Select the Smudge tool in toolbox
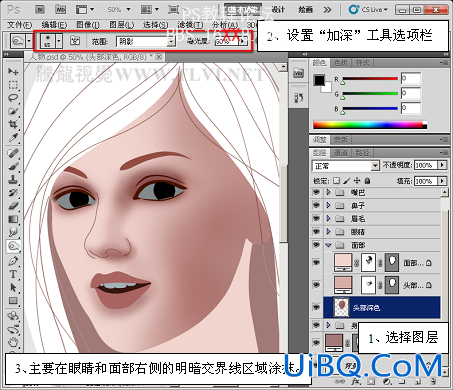 (13, 232)
